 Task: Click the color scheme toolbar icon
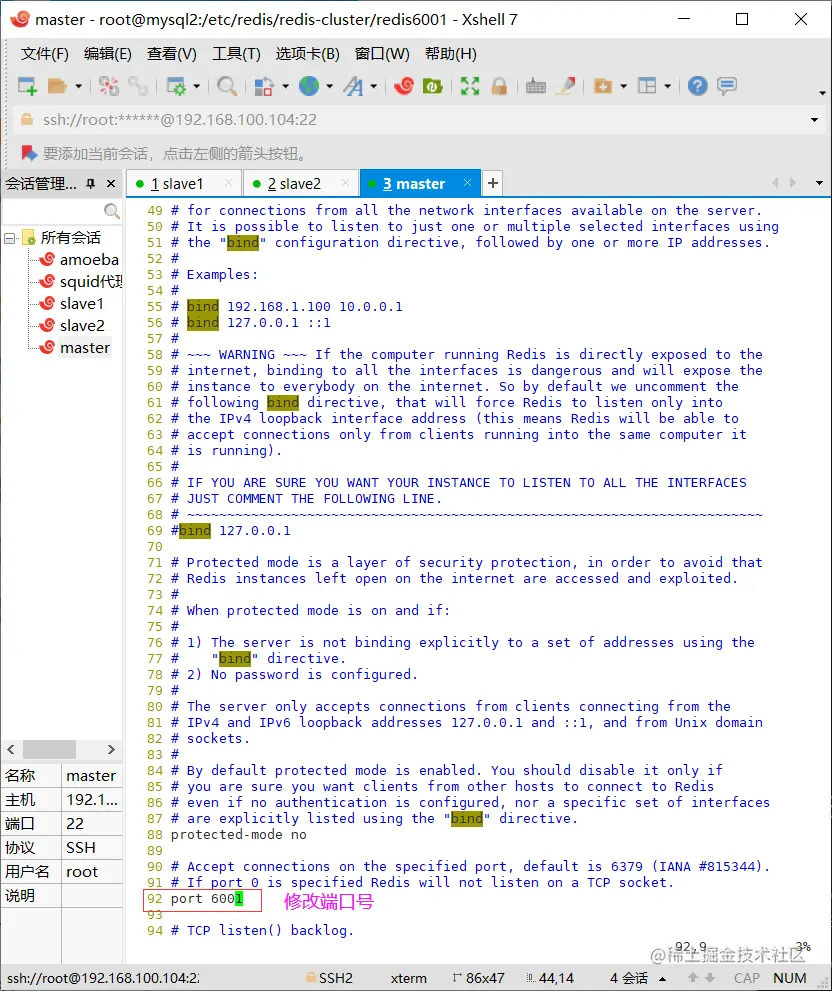pyautogui.click(x=264, y=86)
